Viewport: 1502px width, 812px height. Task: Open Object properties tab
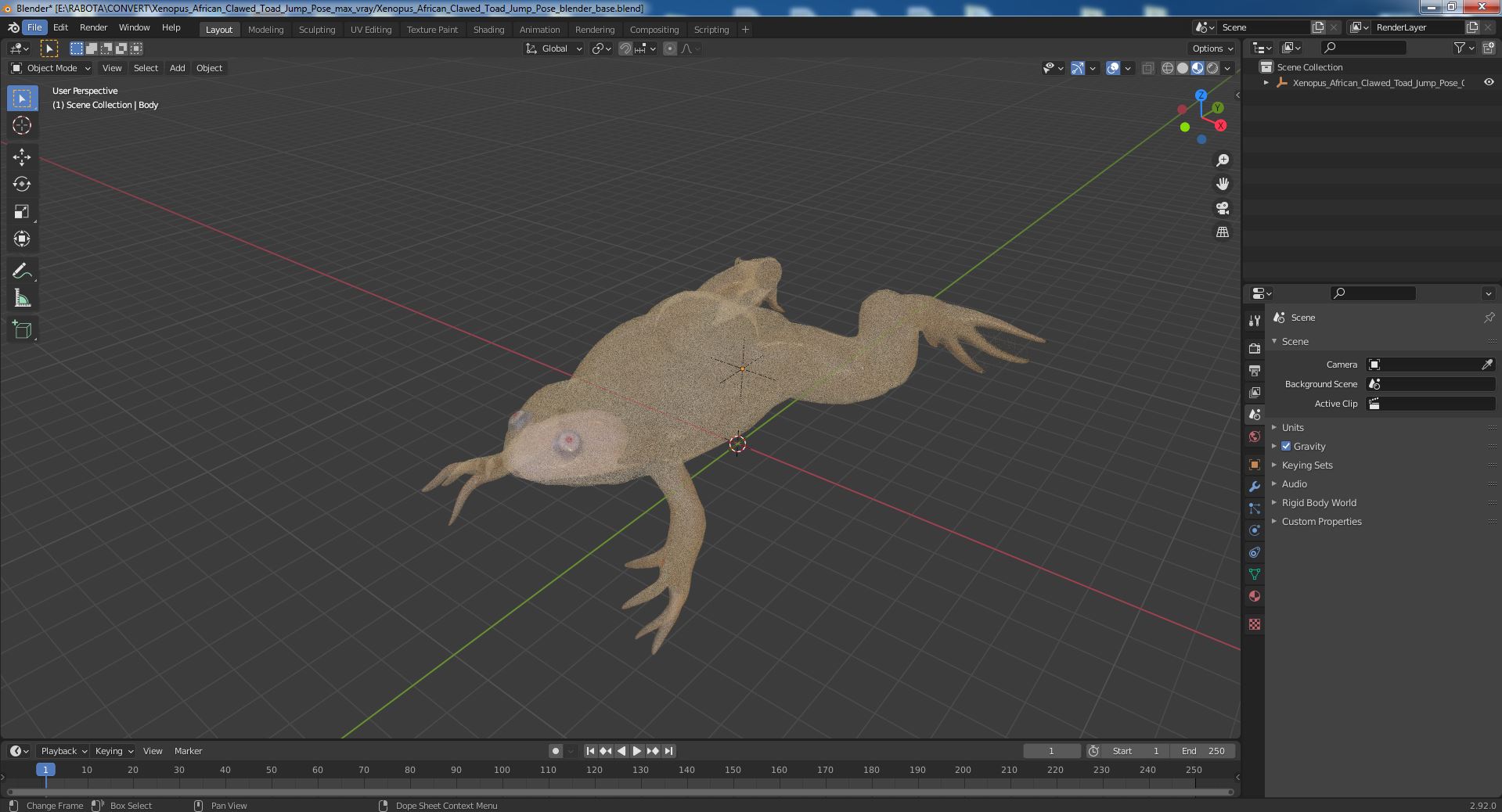click(1255, 465)
